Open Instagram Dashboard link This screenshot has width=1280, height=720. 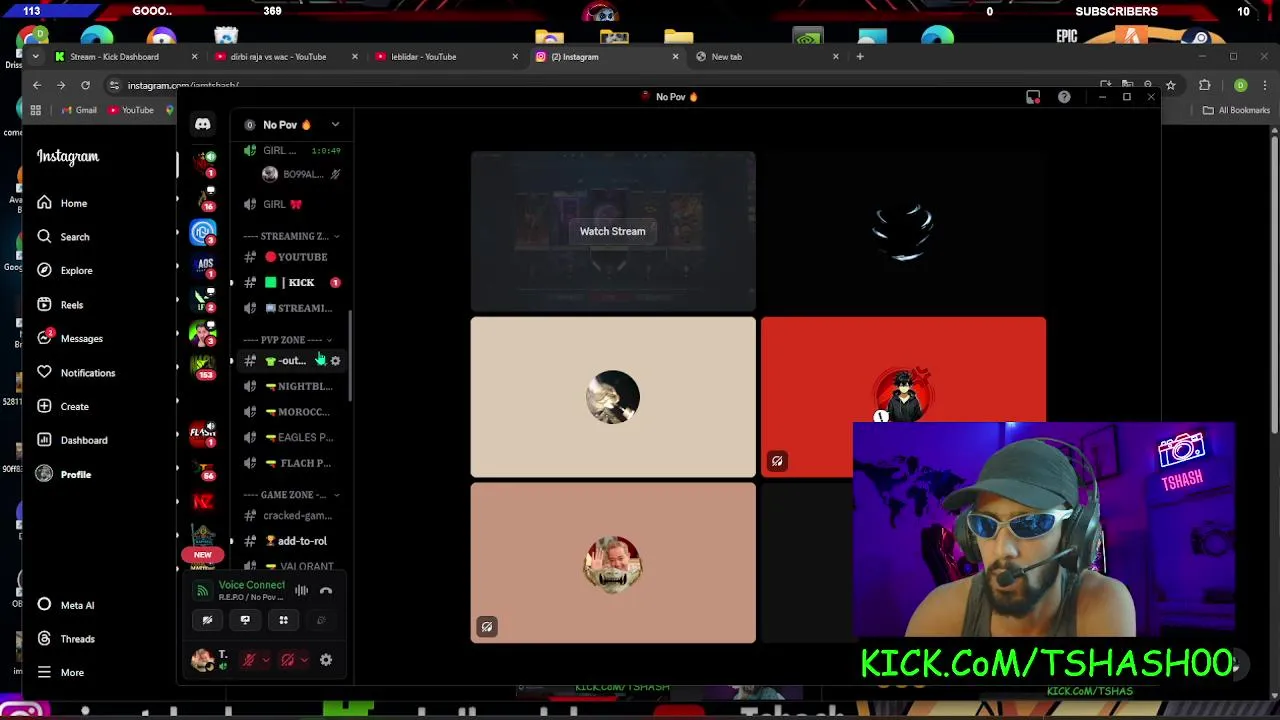point(72,440)
